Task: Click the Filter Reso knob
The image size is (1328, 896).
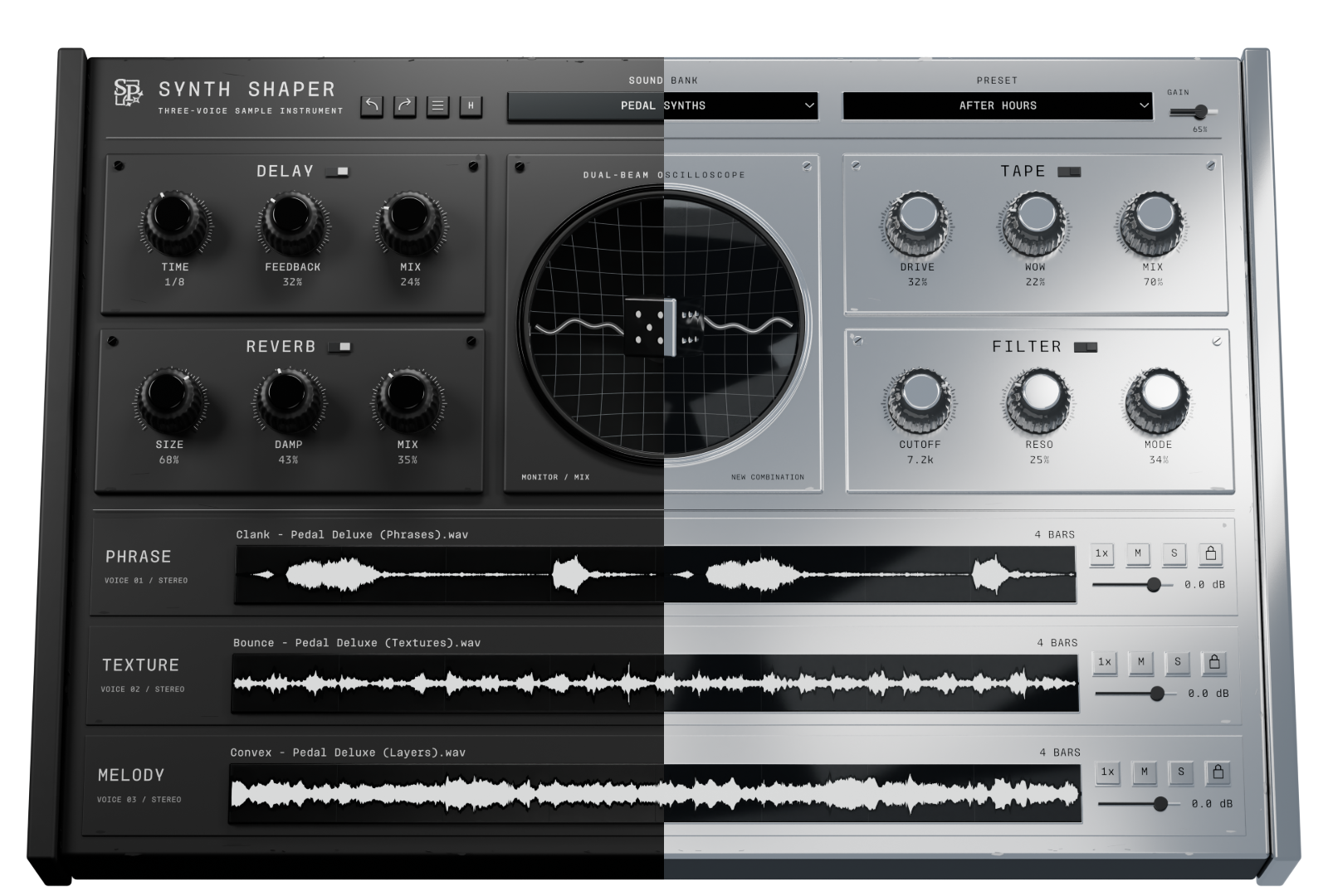Action: pyautogui.click(x=1039, y=400)
